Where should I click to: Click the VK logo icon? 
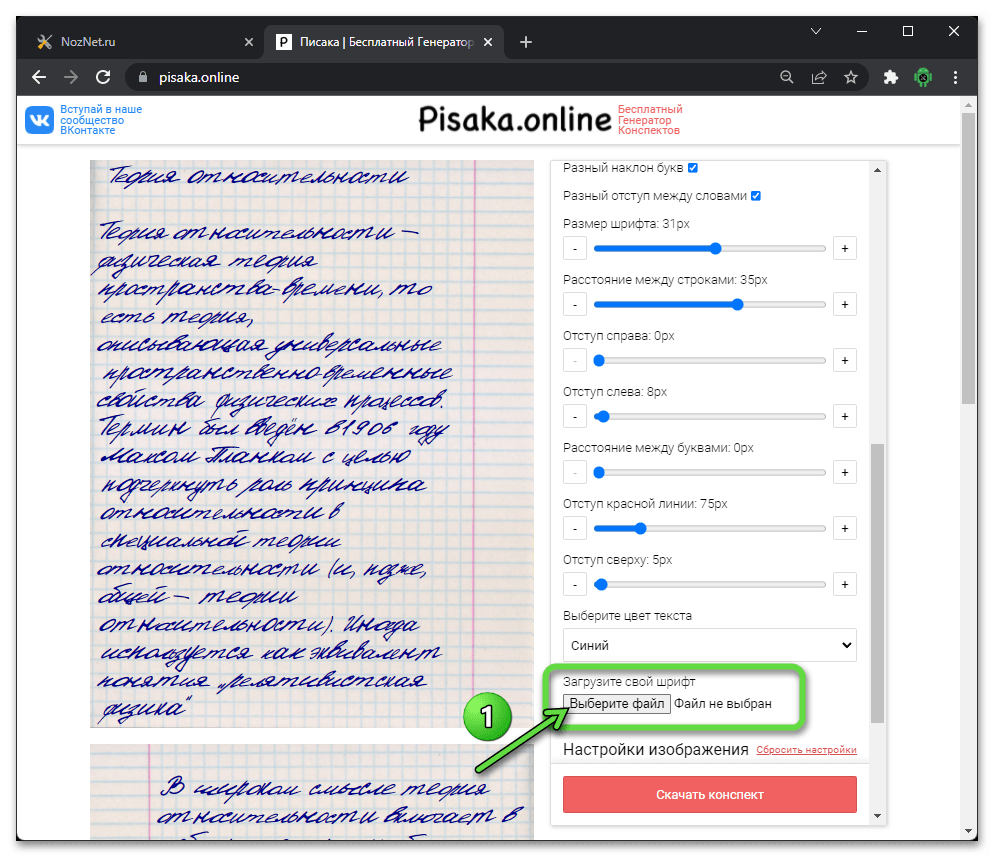[x=40, y=120]
